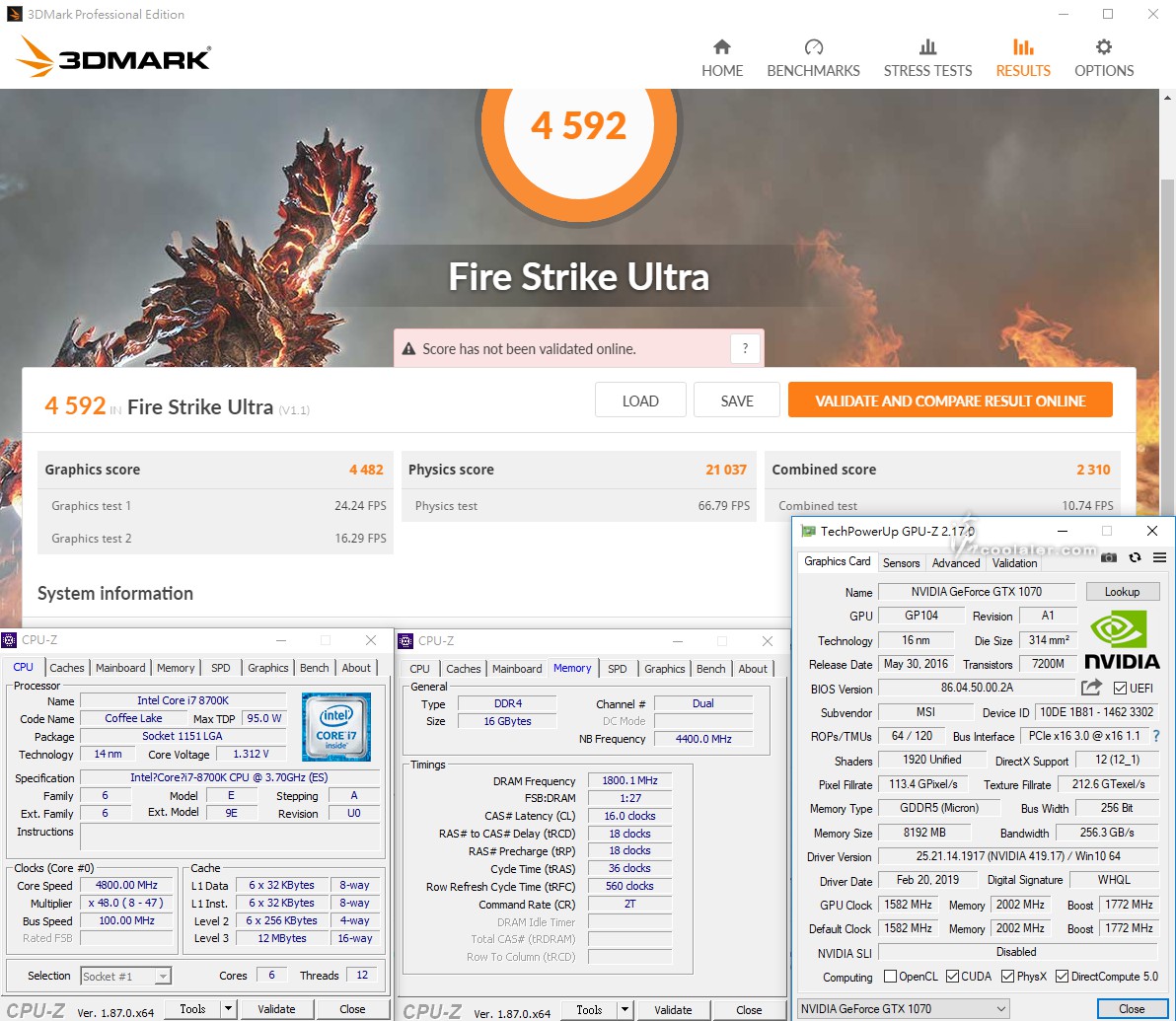The image size is (1176, 1021).
Task: Click the bus interface question mark
Action: click(x=1156, y=736)
